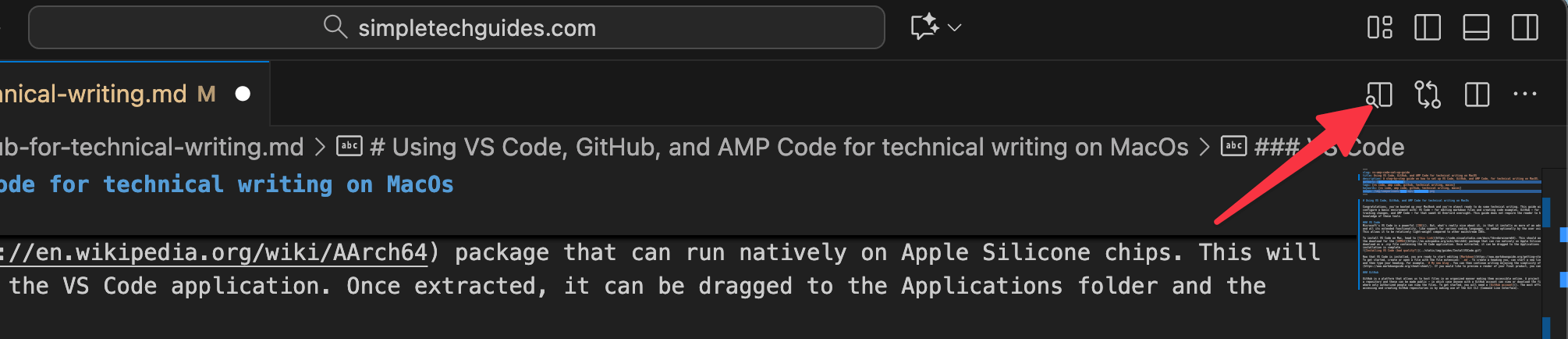Open the Copilot chat sparkle icon
The width and height of the screenshot is (1568, 339).
tap(924, 27)
